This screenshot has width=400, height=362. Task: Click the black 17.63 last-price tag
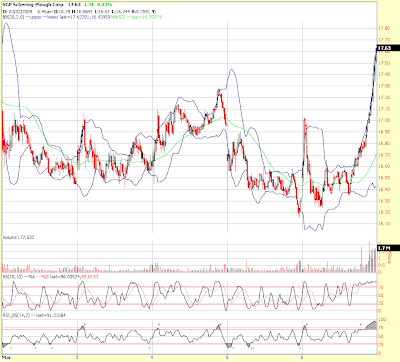pyautogui.click(x=388, y=48)
